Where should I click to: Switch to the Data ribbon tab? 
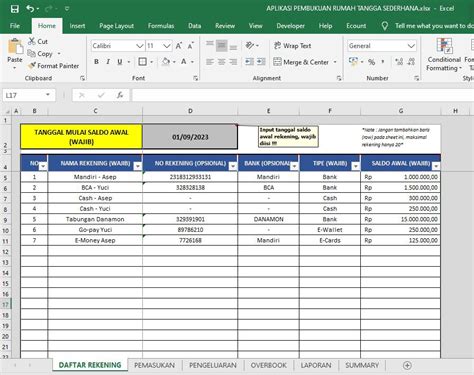click(194, 26)
